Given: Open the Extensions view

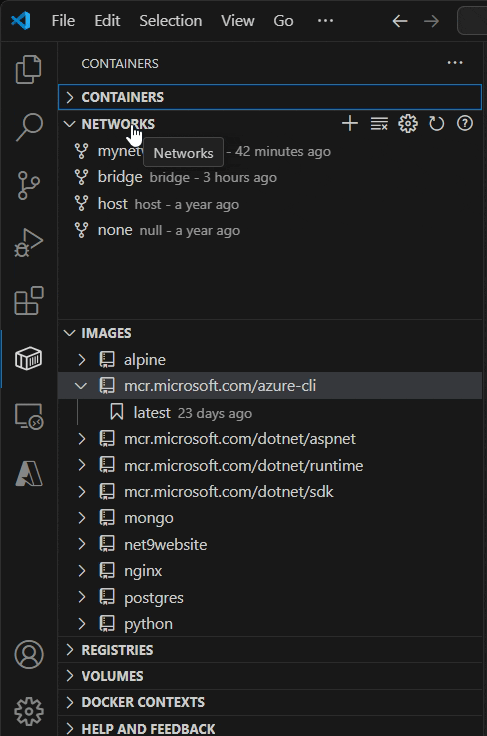Looking at the screenshot, I should pyautogui.click(x=29, y=300).
